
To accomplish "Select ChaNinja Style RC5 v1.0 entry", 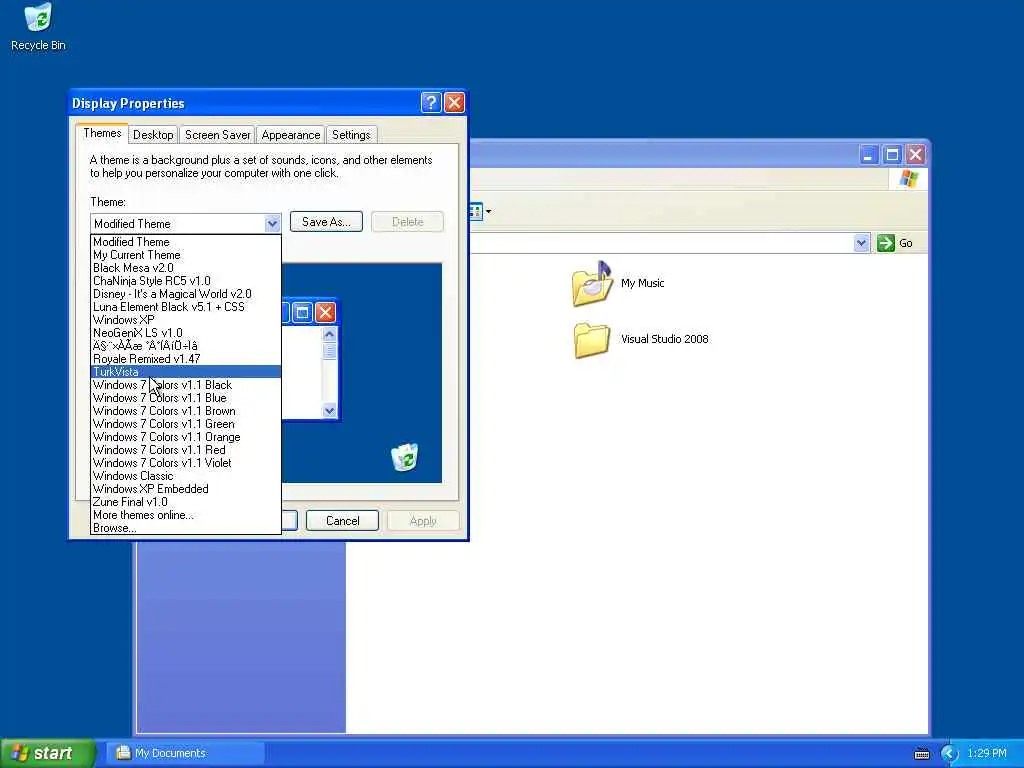I will pyautogui.click(x=185, y=281).
